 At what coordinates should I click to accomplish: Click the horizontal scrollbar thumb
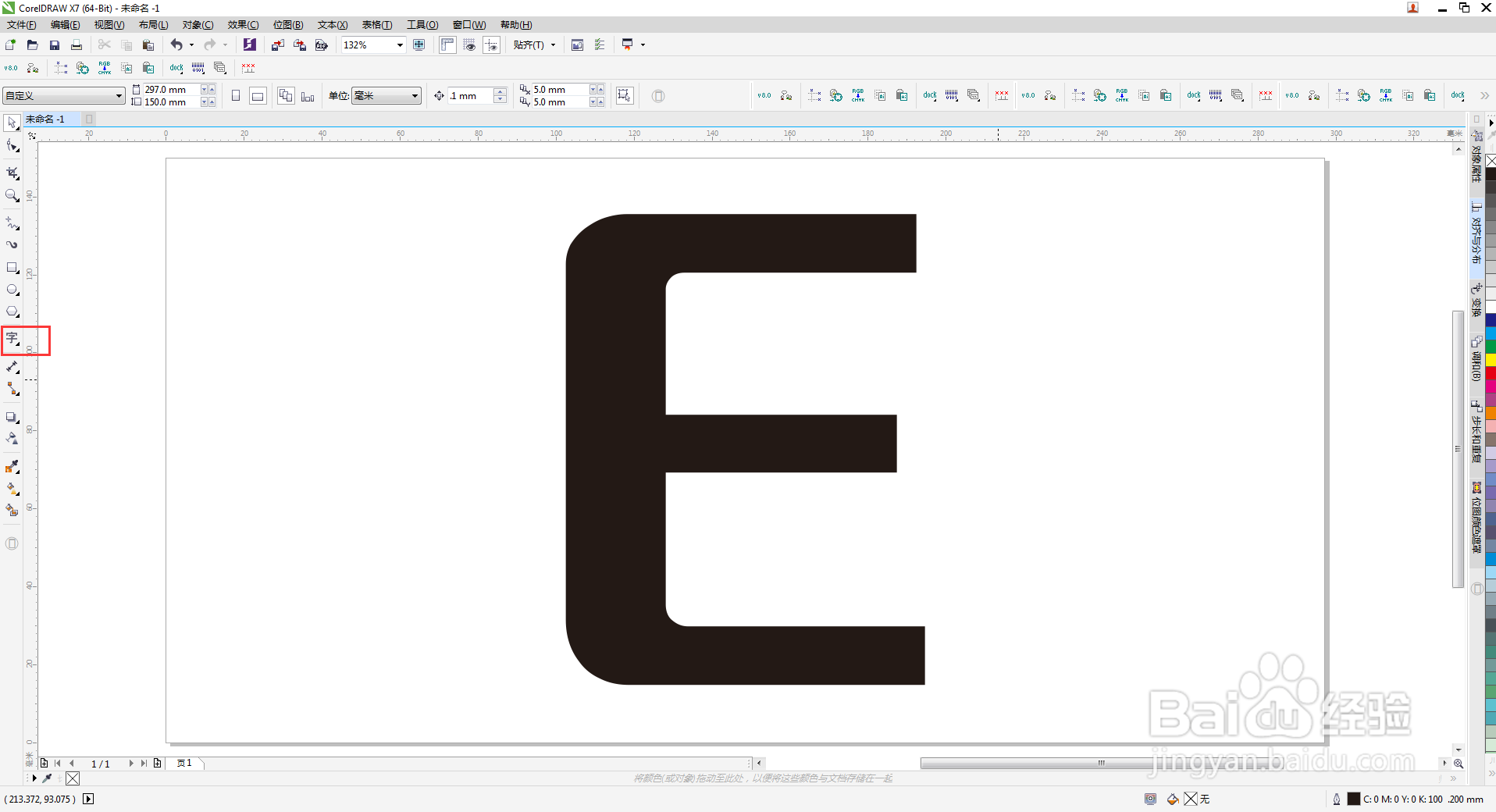[x=1101, y=764]
